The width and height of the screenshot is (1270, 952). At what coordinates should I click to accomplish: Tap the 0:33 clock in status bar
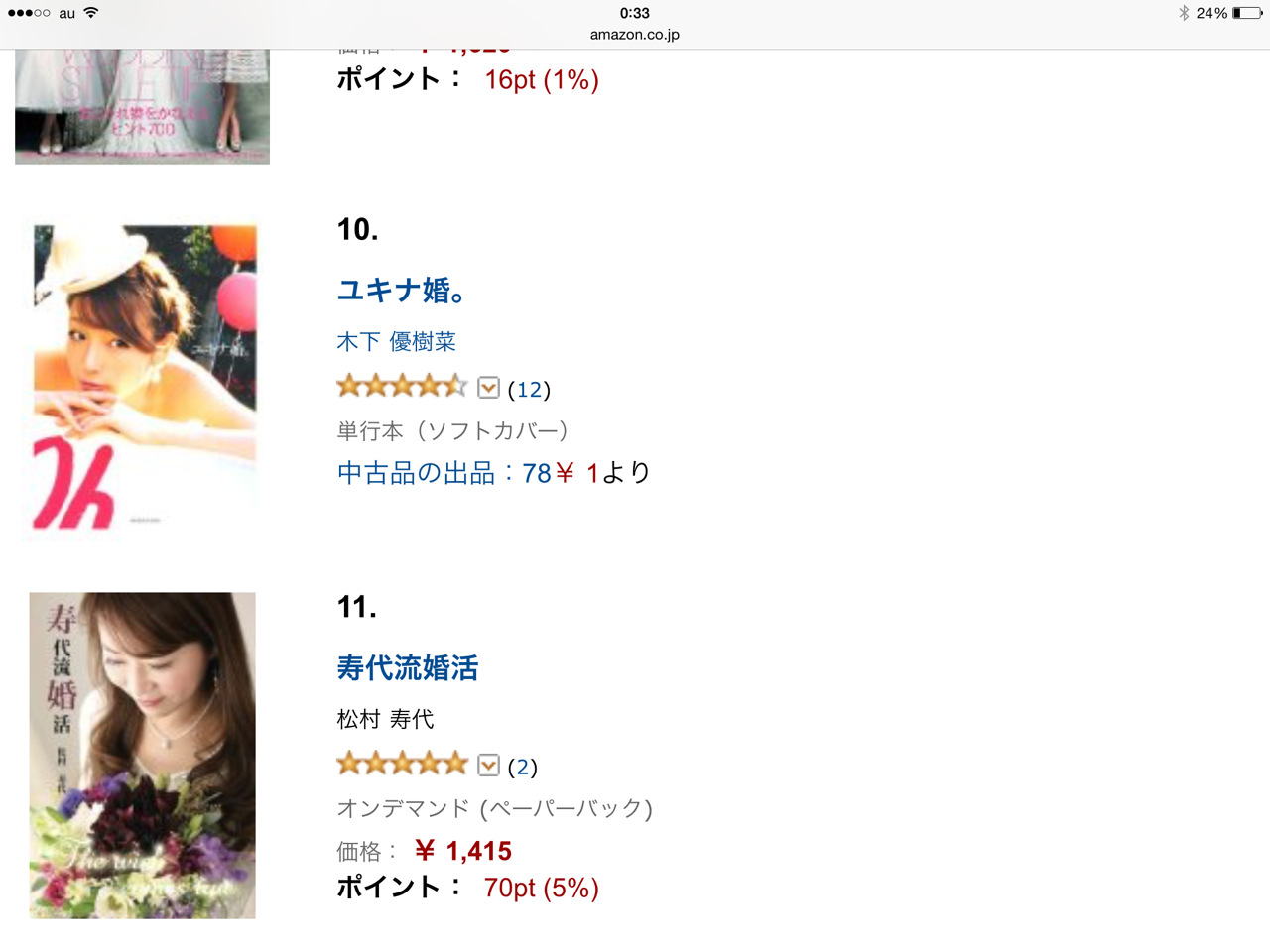click(x=635, y=13)
